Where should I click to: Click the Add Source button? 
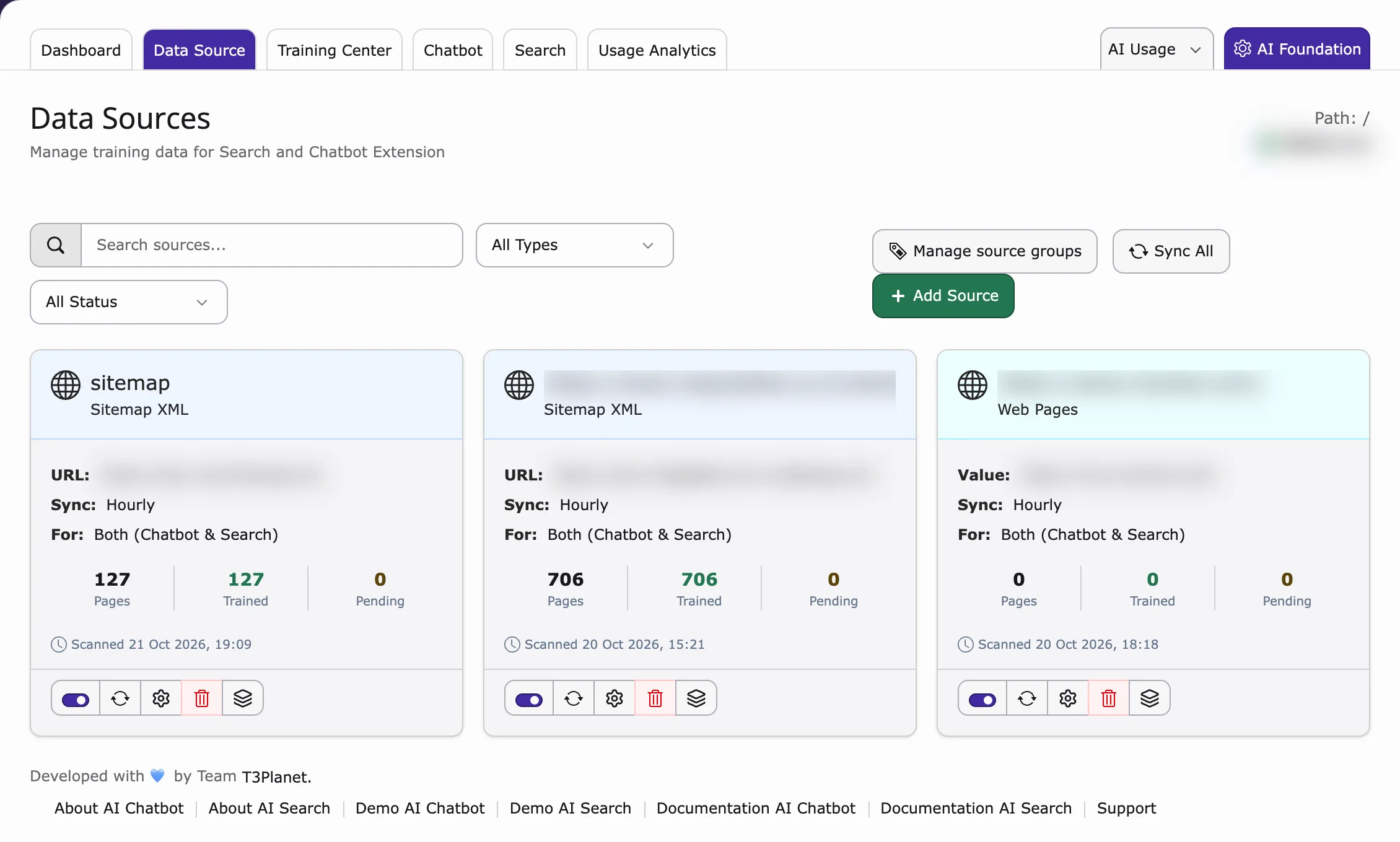[943, 296]
